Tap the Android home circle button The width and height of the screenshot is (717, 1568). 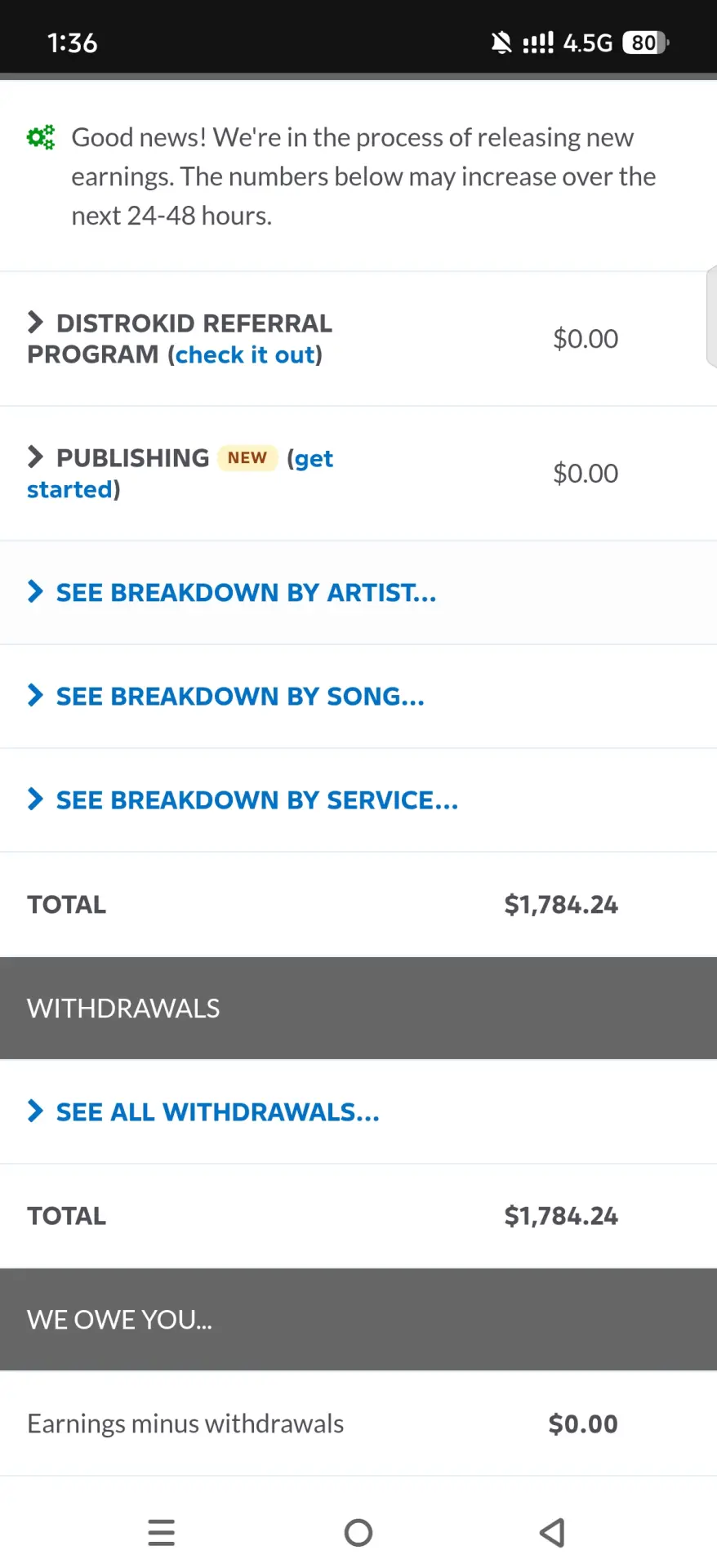pos(358,1533)
